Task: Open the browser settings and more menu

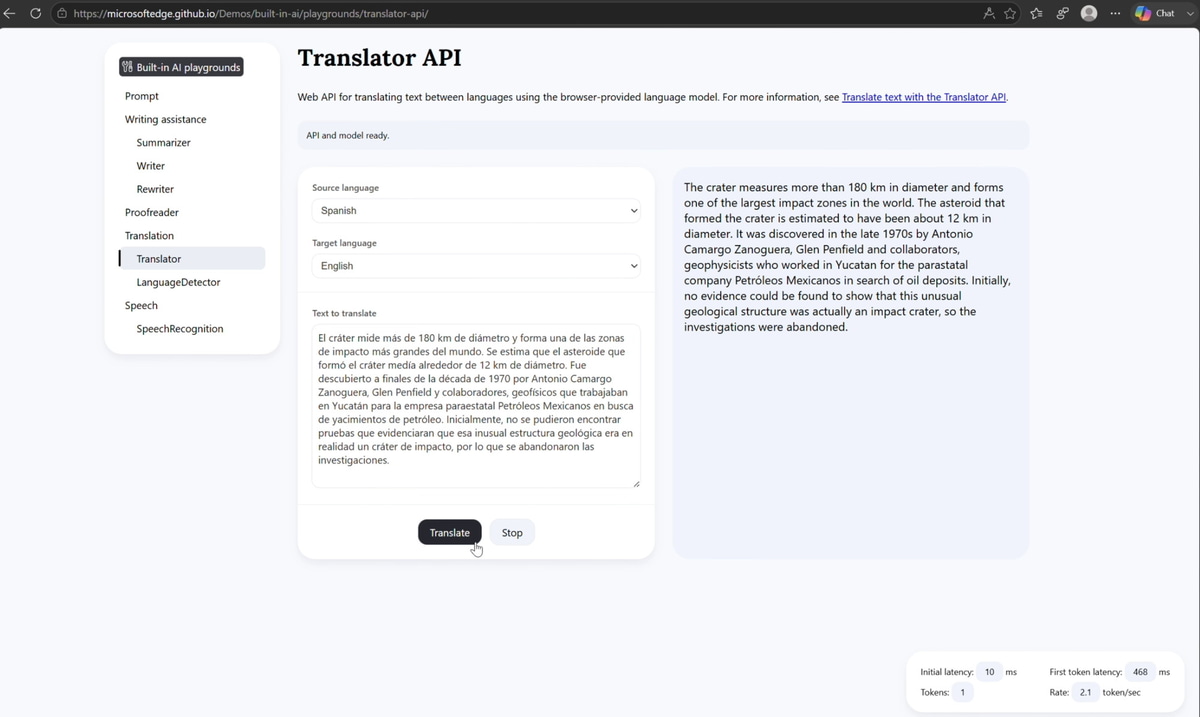Action: (1115, 14)
